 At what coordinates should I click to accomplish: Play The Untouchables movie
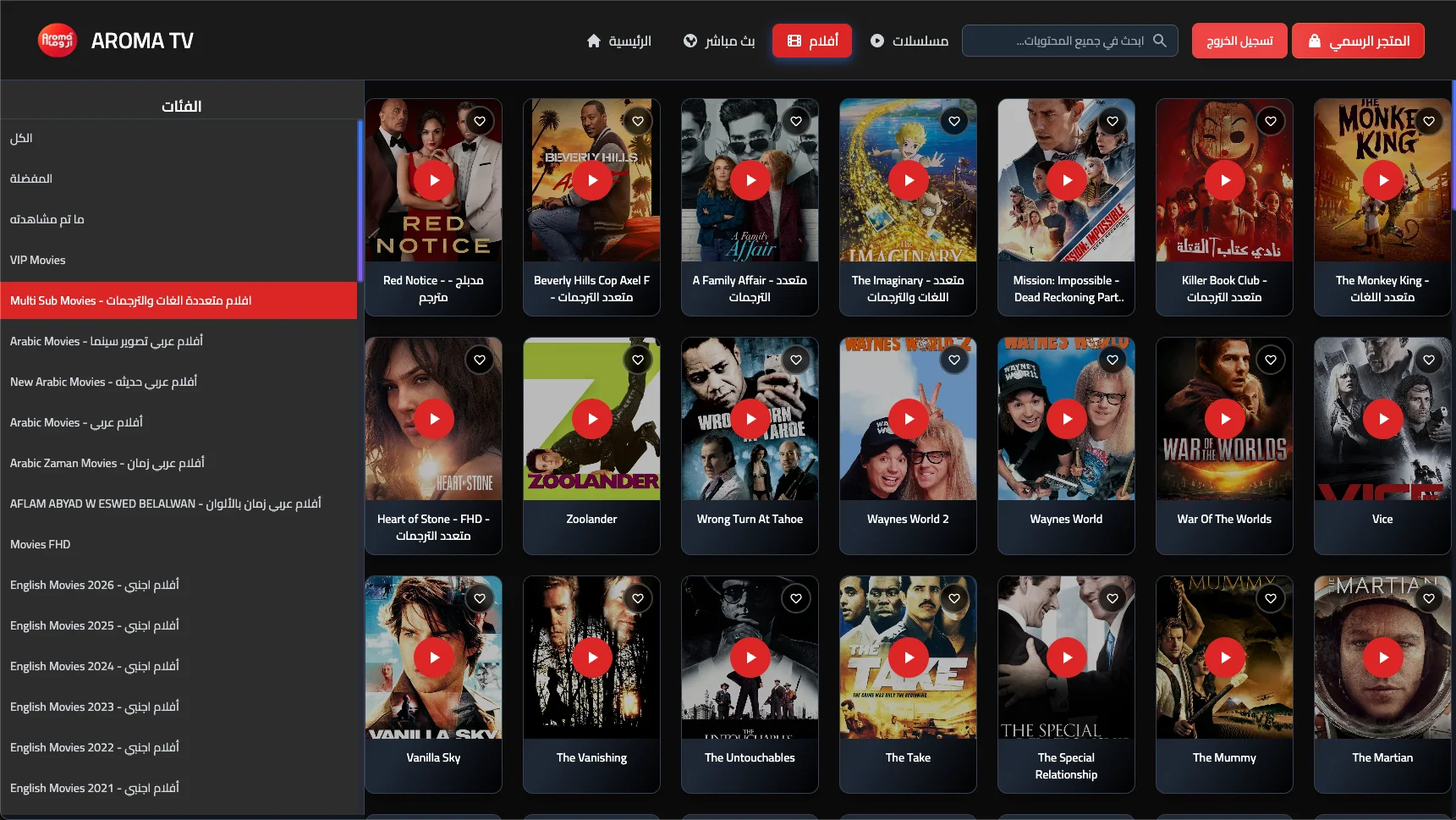(x=750, y=658)
